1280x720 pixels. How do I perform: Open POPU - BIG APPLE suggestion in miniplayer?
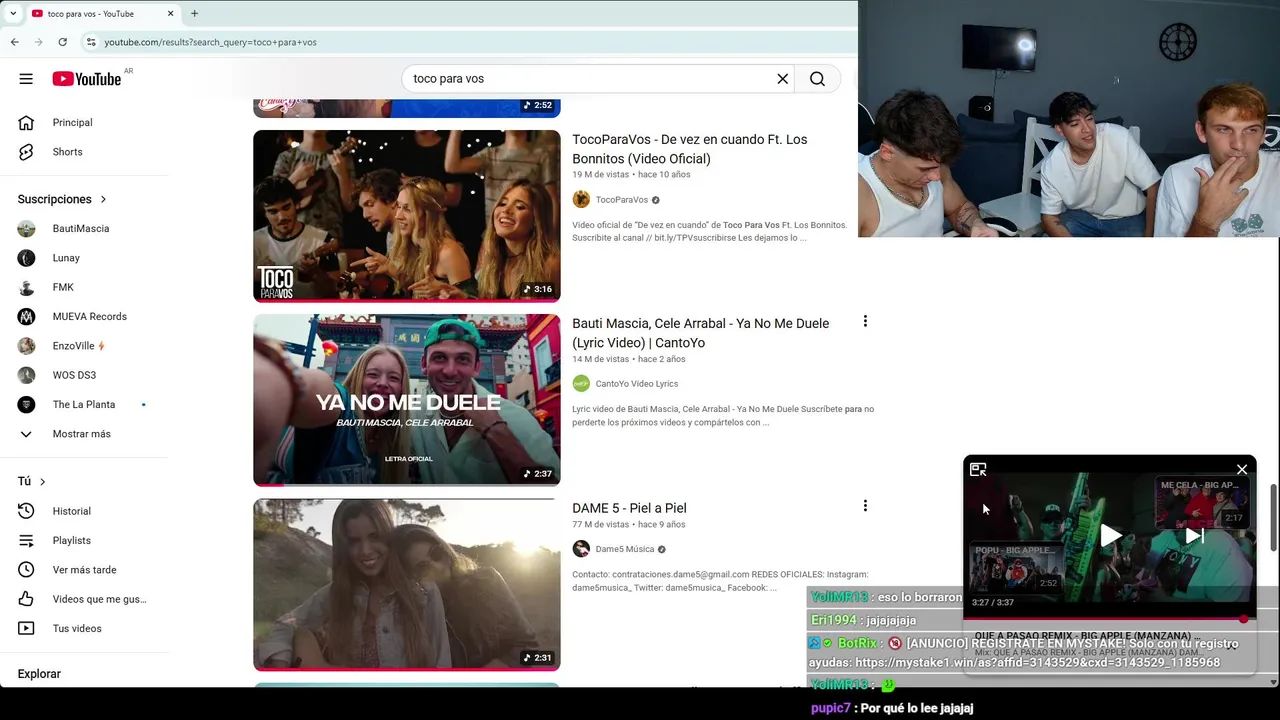(x=1017, y=569)
